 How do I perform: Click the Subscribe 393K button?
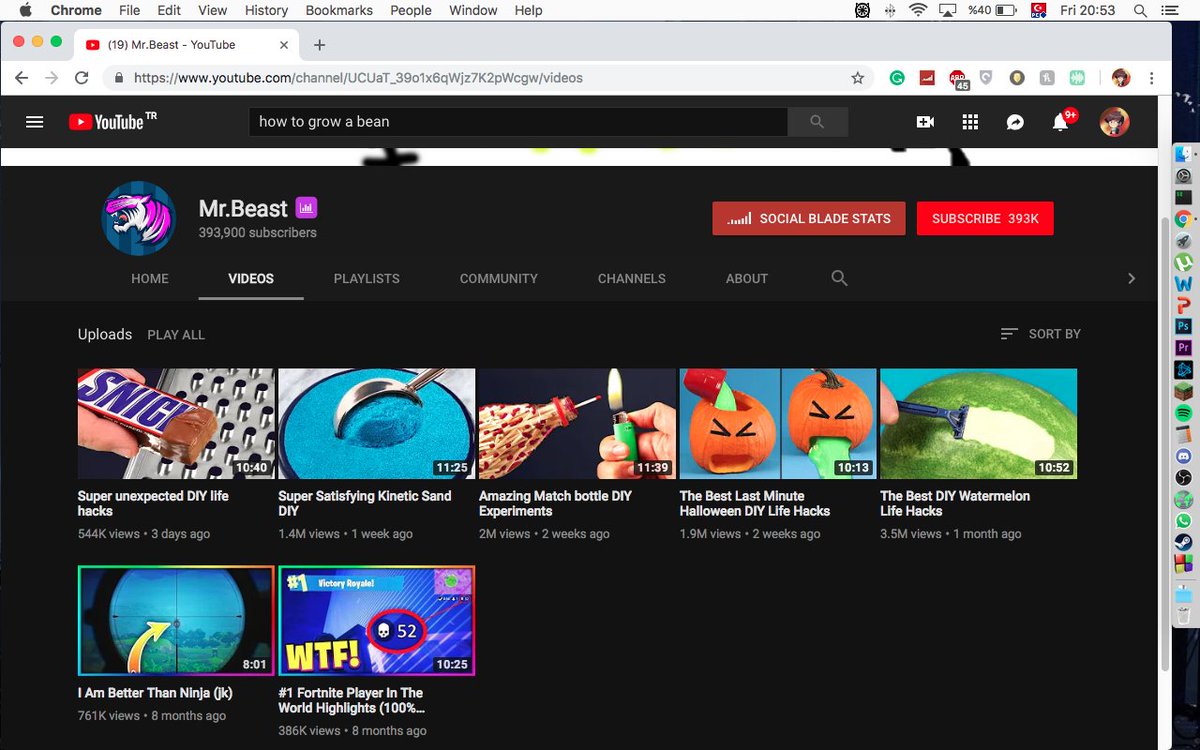(985, 218)
